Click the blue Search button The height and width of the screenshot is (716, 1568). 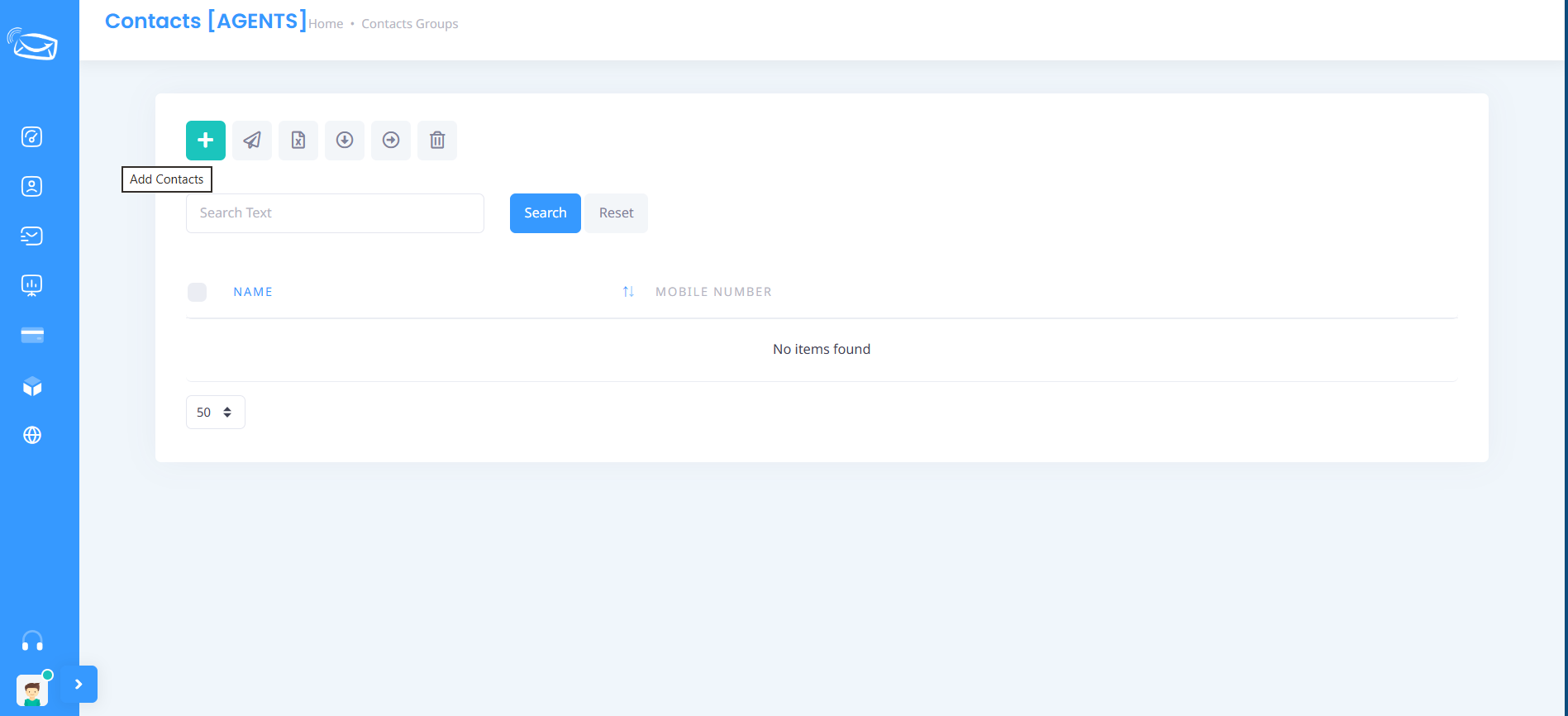pyautogui.click(x=546, y=213)
